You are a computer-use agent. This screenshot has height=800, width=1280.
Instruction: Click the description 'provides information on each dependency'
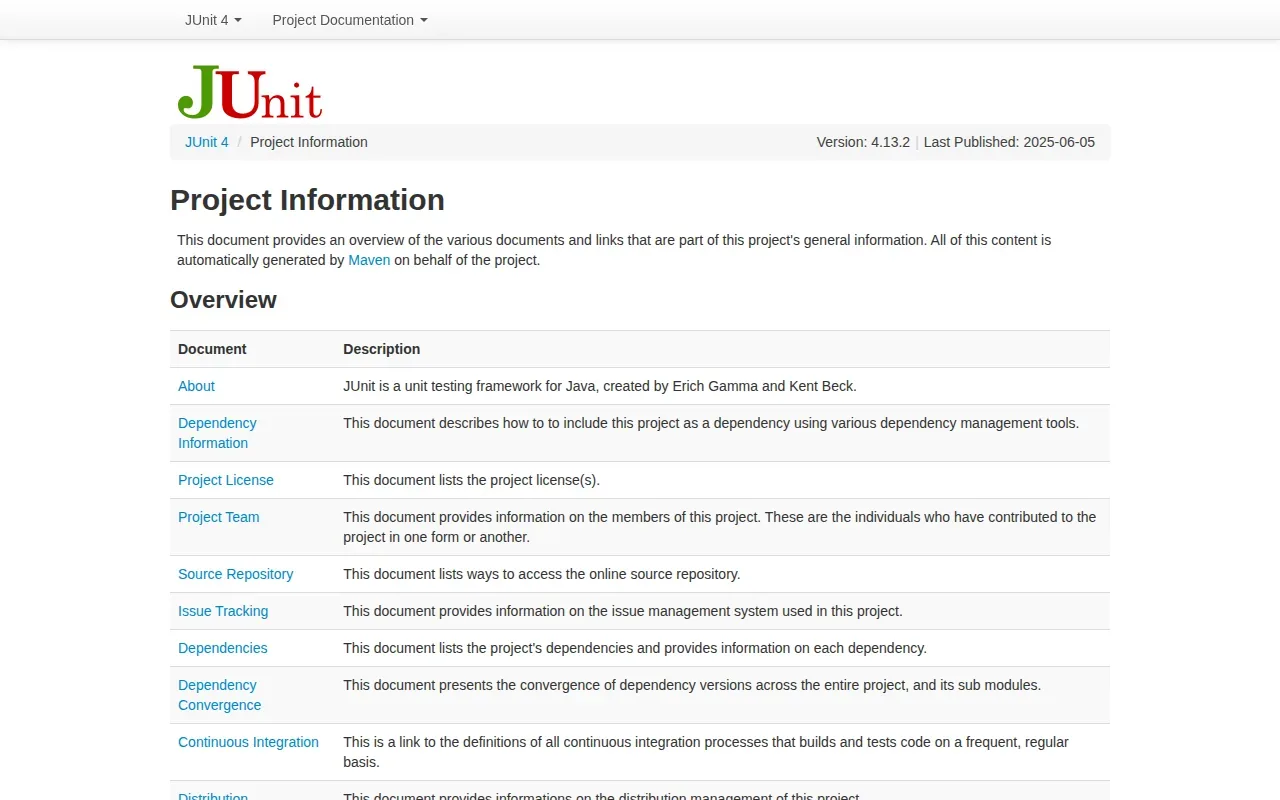[x=635, y=648]
